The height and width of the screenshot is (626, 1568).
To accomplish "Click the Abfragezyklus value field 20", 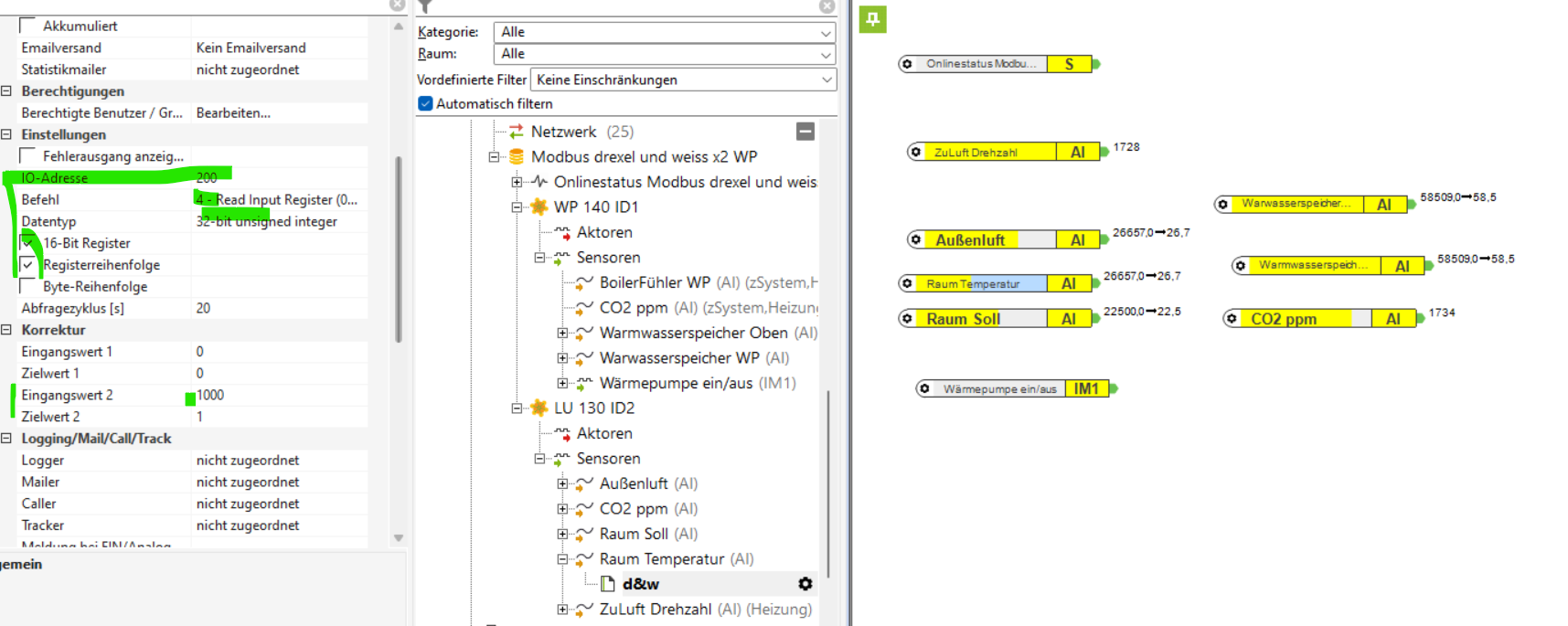I will [x=280, y=308].
